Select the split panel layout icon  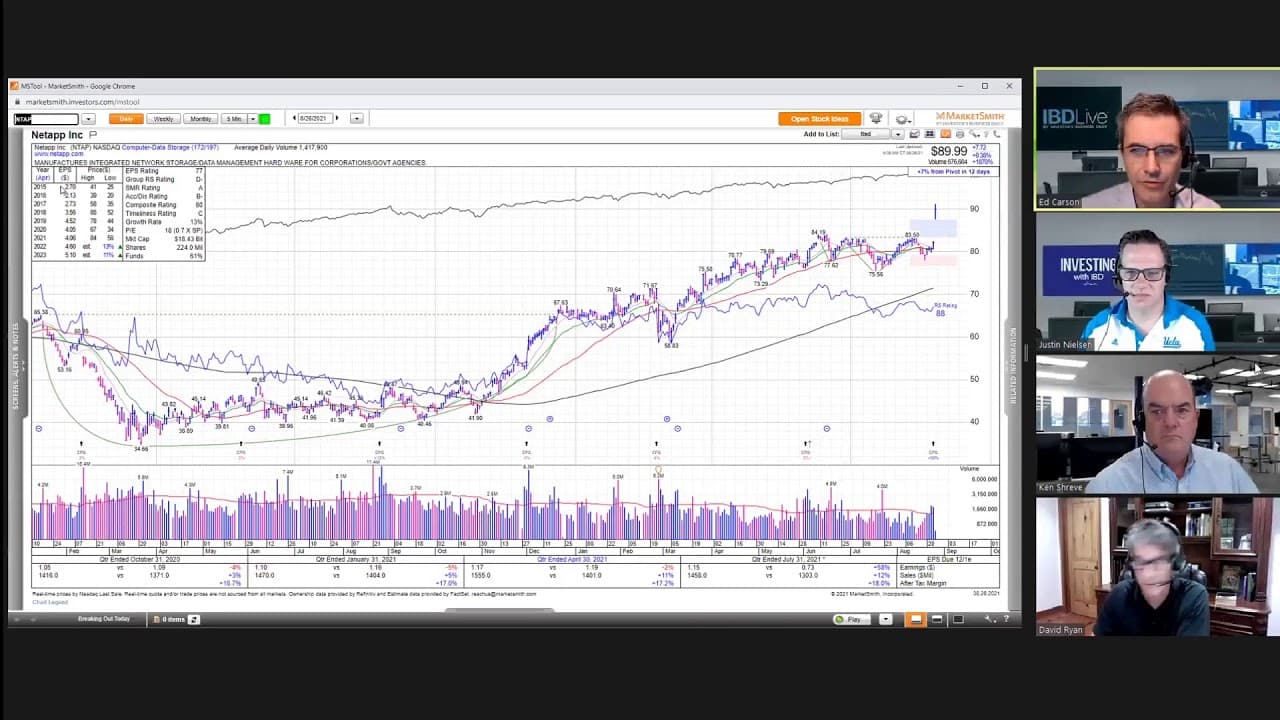coord(937,619)
